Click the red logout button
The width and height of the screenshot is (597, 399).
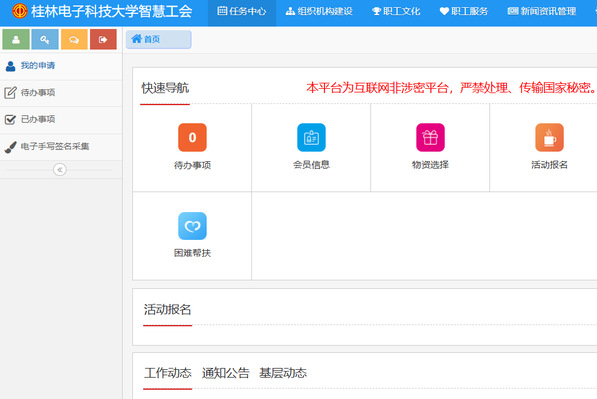103,39
